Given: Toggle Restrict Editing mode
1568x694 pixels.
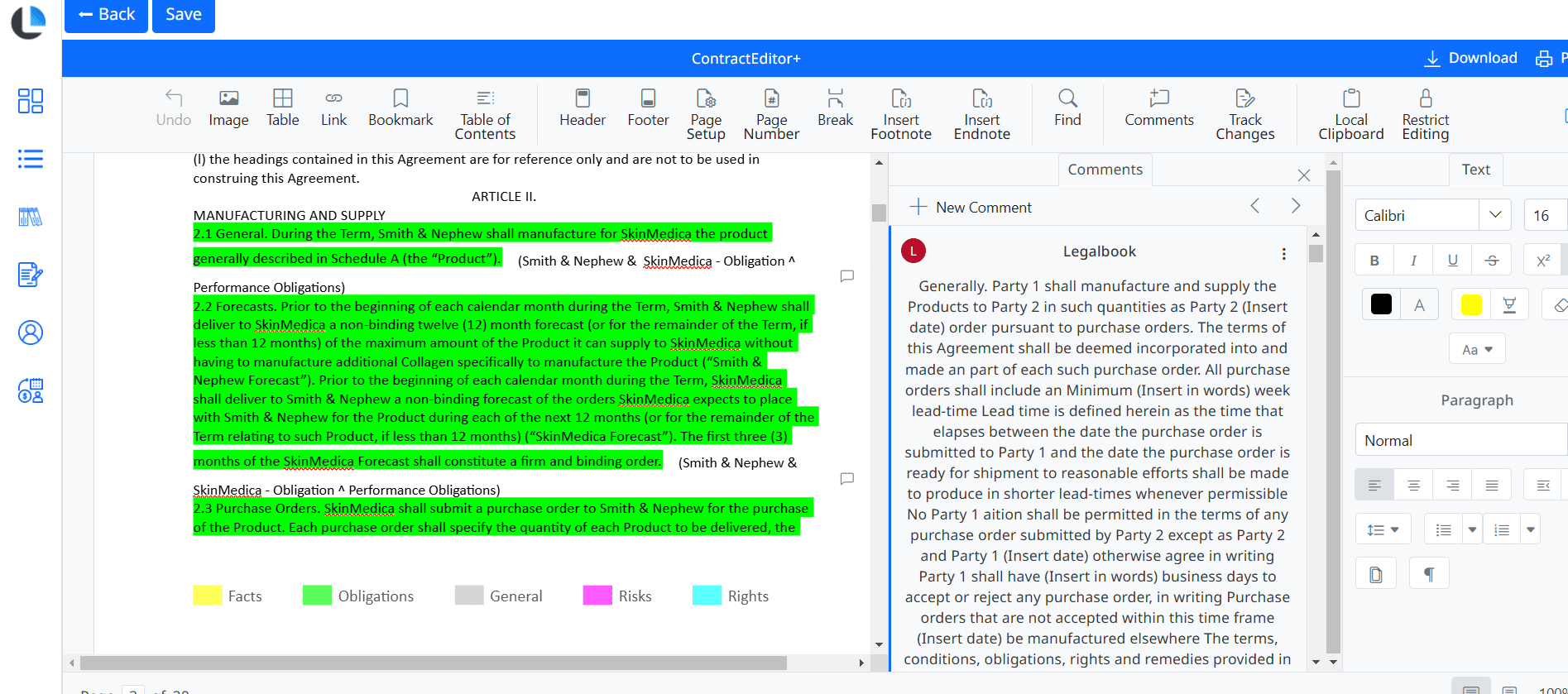Looking at the screenshot, I should point(1426,115).
